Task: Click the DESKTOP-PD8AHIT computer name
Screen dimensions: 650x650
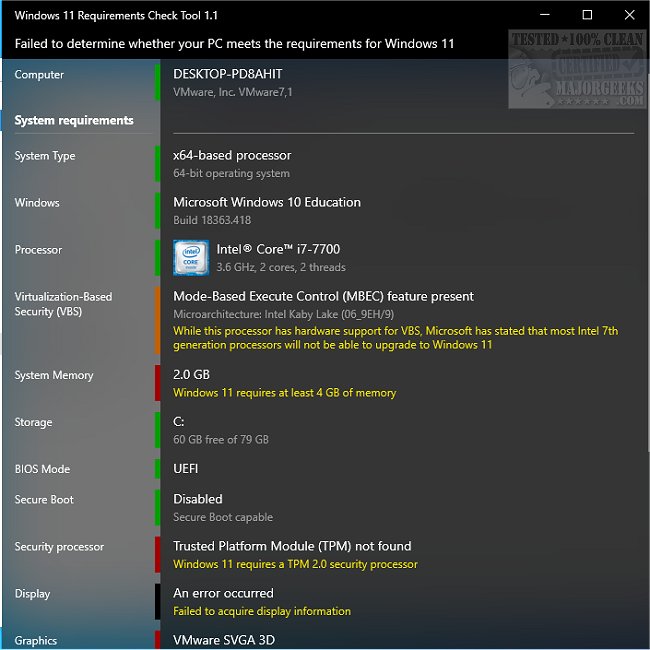Action: coord(228,73)
